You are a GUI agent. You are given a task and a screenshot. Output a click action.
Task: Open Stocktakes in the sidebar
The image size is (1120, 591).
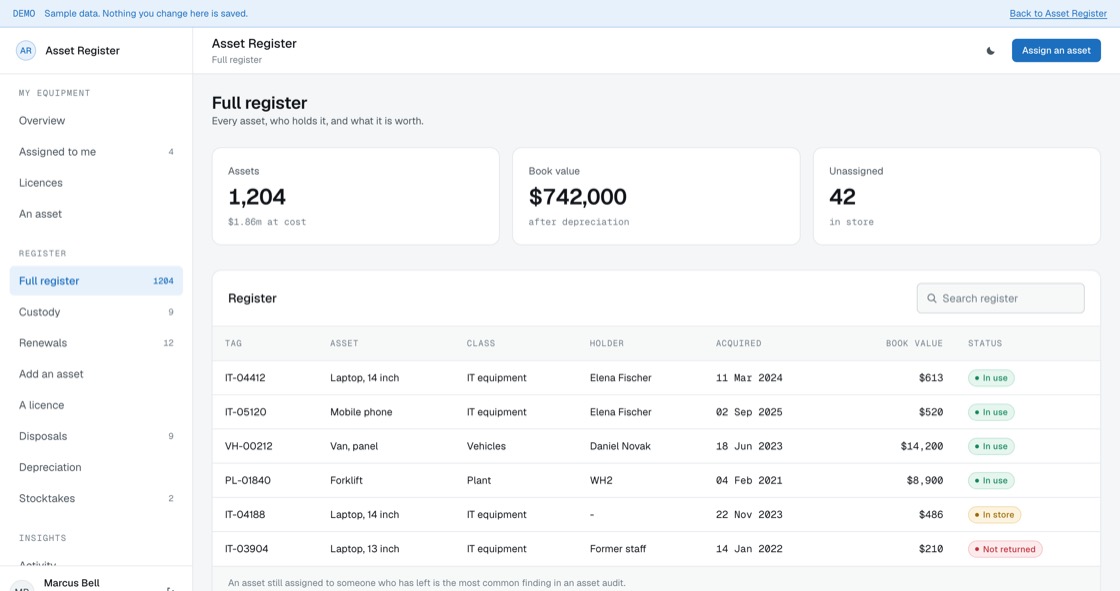(x=96, y=498)
